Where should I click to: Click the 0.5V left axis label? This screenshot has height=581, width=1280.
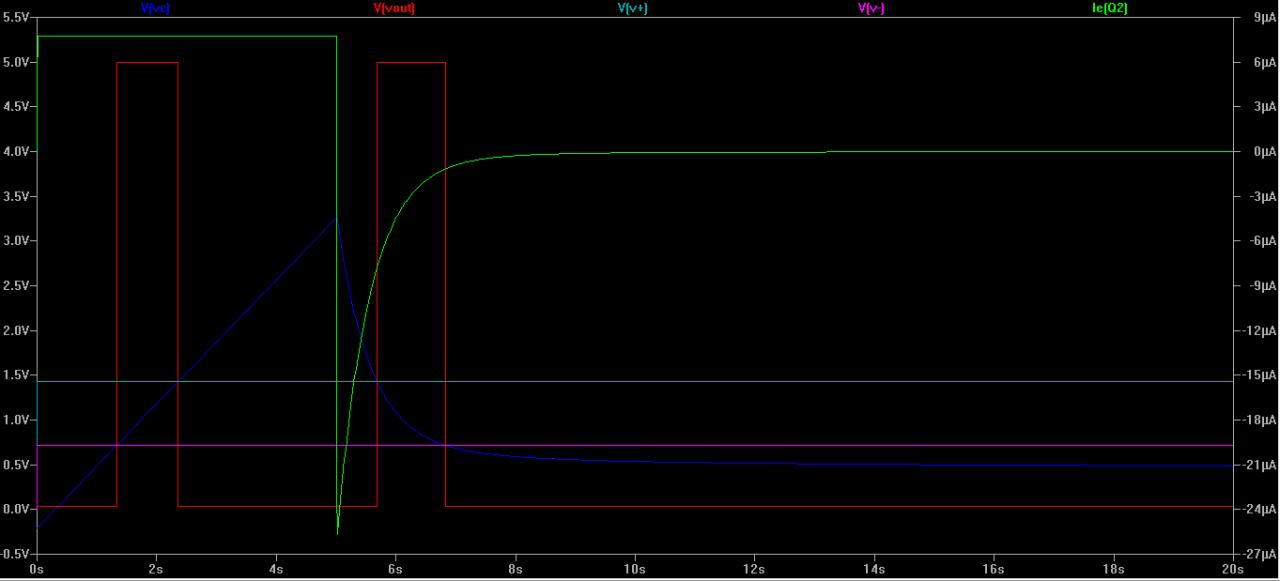16,464
